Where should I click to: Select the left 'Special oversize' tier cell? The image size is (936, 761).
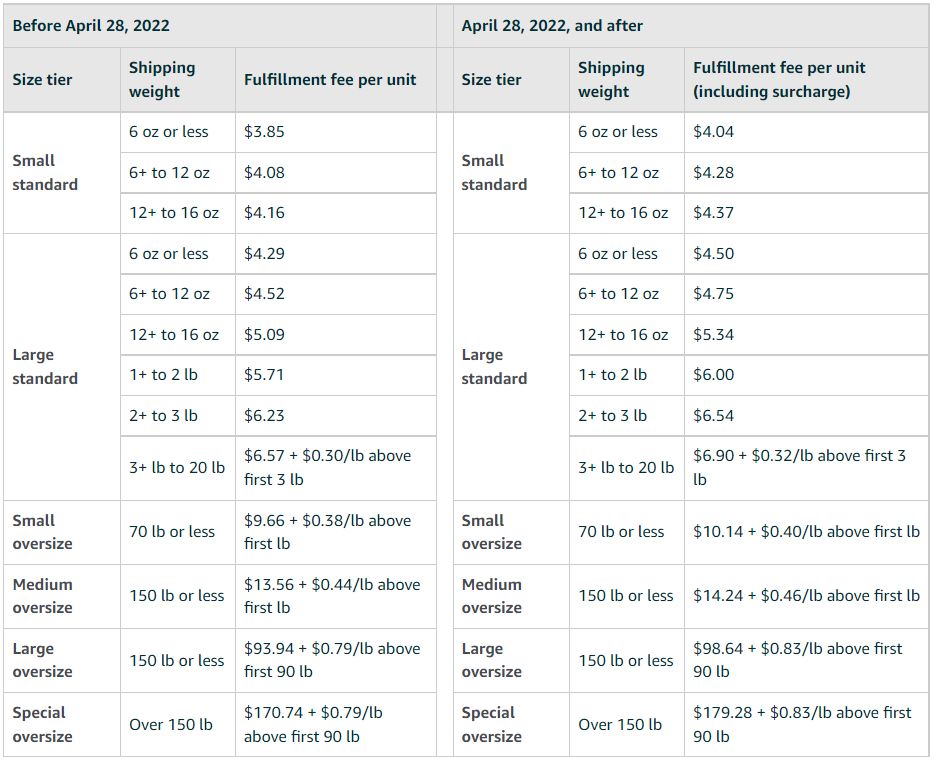click(x=42, y=725)
